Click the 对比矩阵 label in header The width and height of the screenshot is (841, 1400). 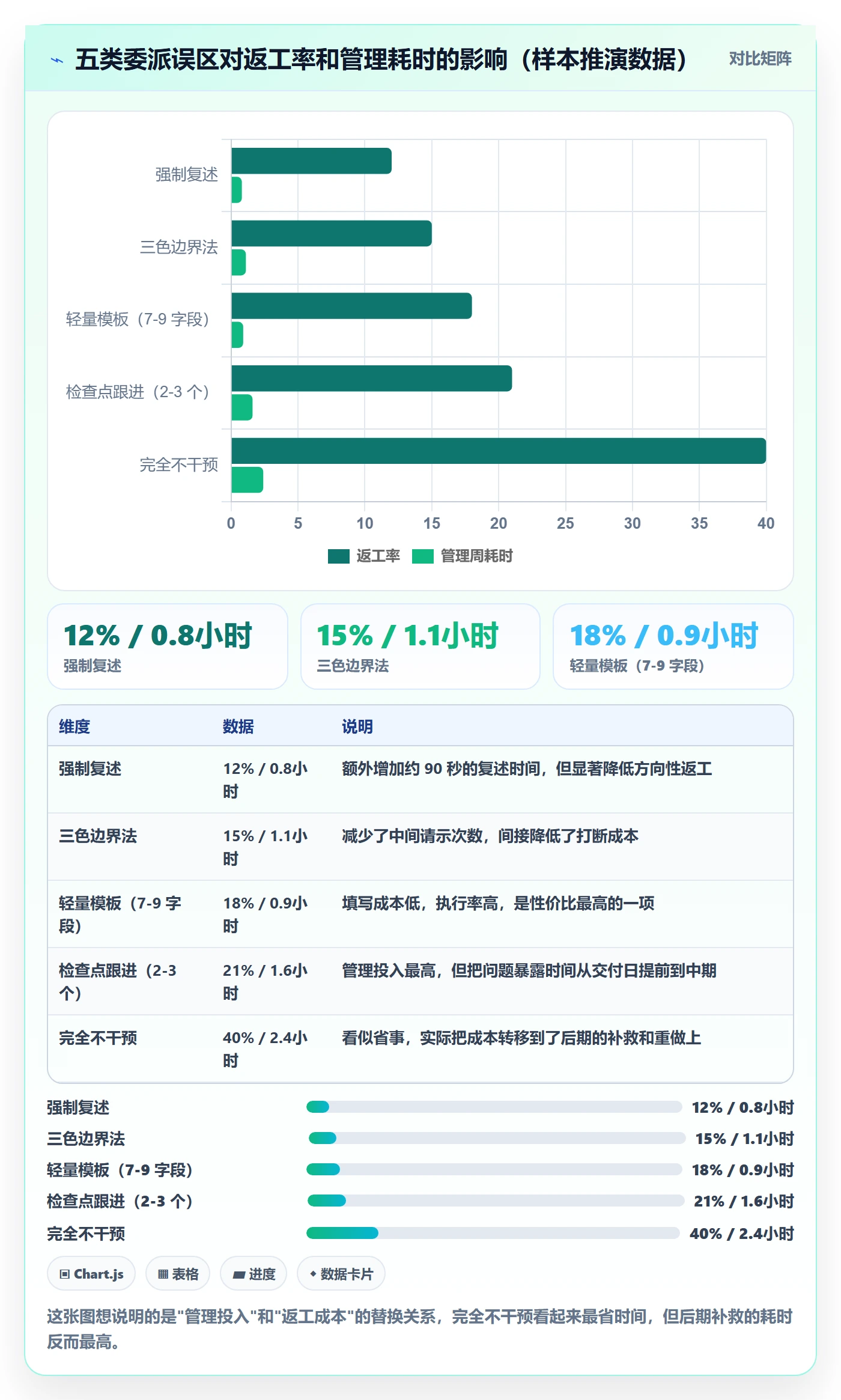click(x=760, y=59)
